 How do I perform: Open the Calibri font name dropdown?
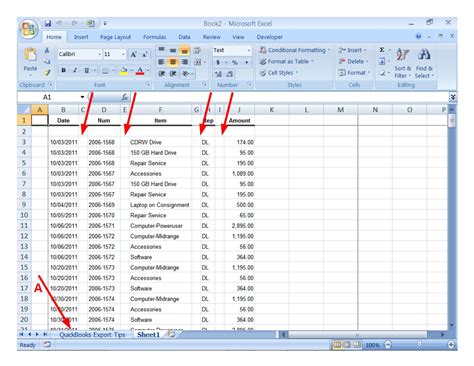(x=99, y=54)
